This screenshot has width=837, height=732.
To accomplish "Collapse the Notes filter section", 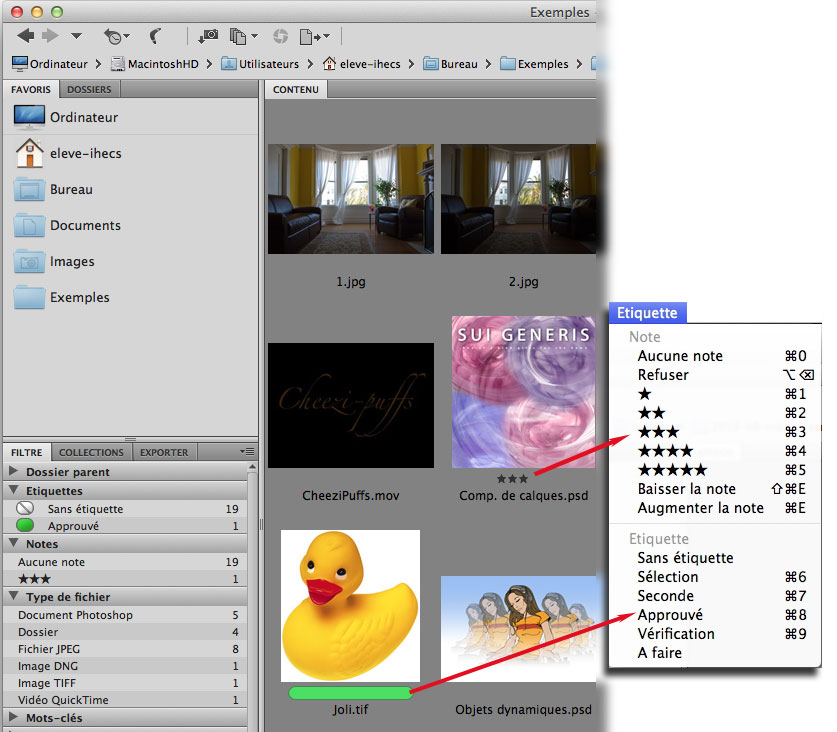I will click(x=14, y=543).
